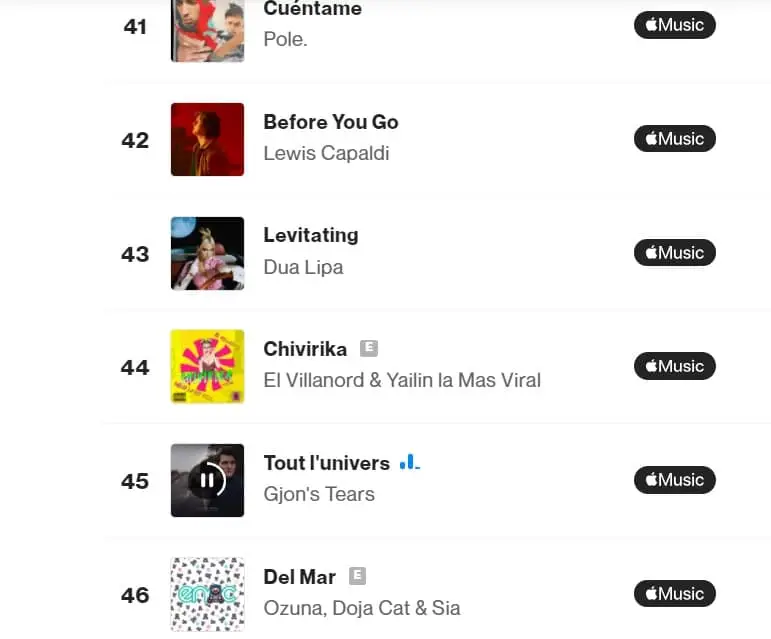This screenshot has height=639, width=771.
Task: Go to artist Lewis Capaldi
Action: (326, 153)
